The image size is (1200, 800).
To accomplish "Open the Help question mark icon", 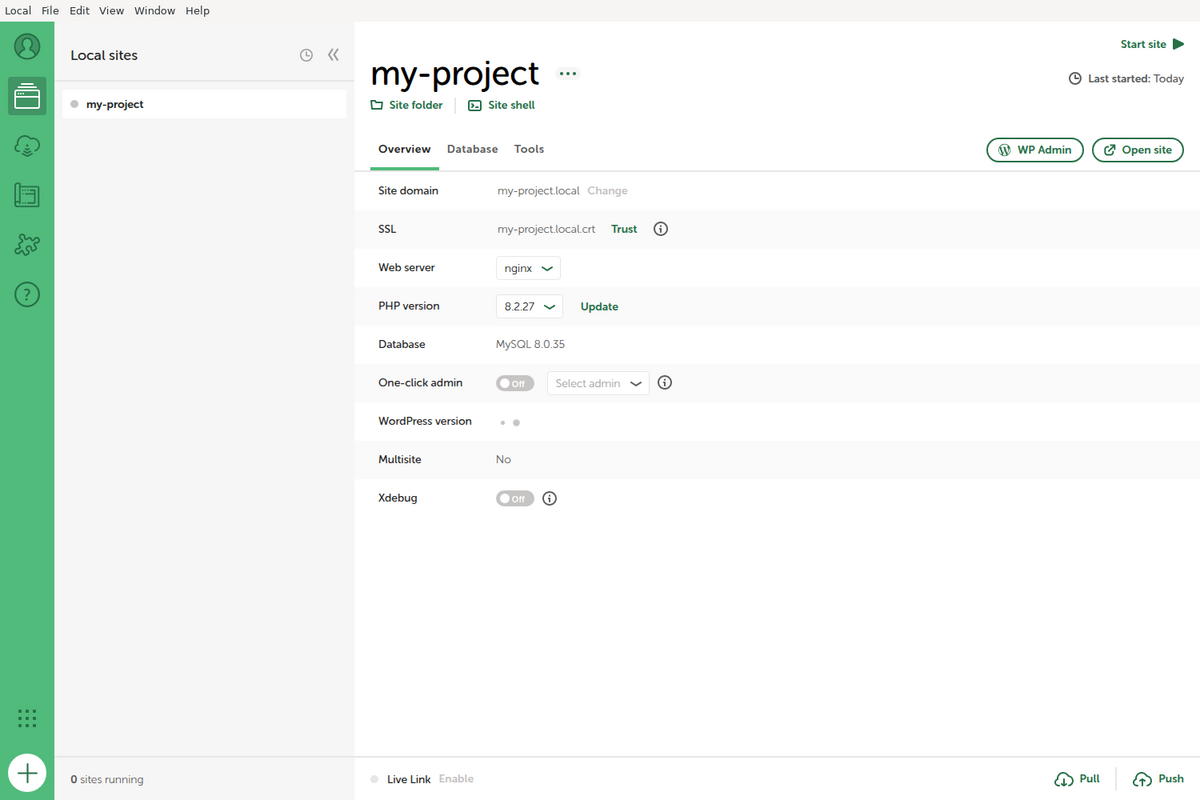I will [27, 294].
